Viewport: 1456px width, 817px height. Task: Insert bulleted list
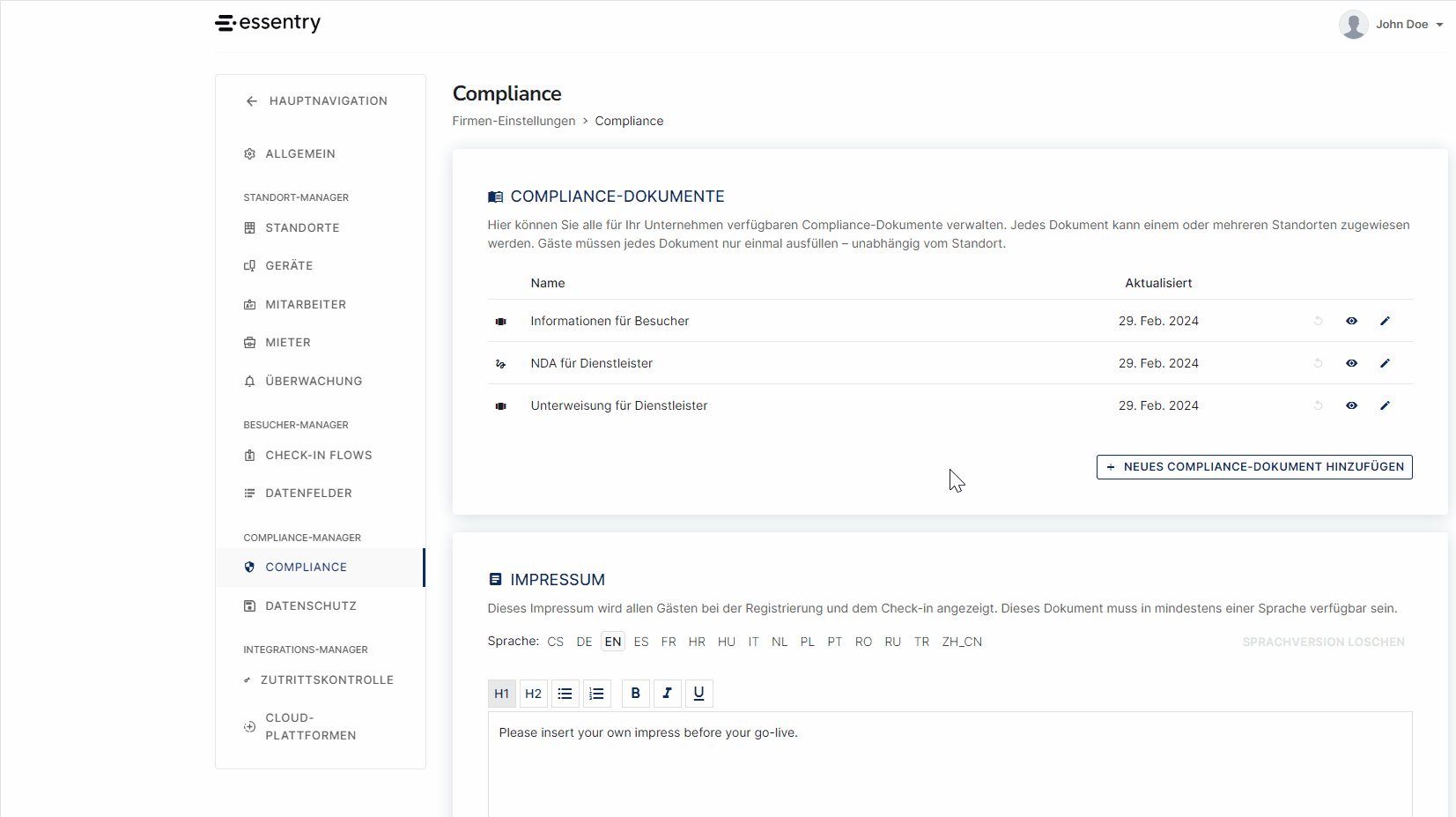[565, 694]
